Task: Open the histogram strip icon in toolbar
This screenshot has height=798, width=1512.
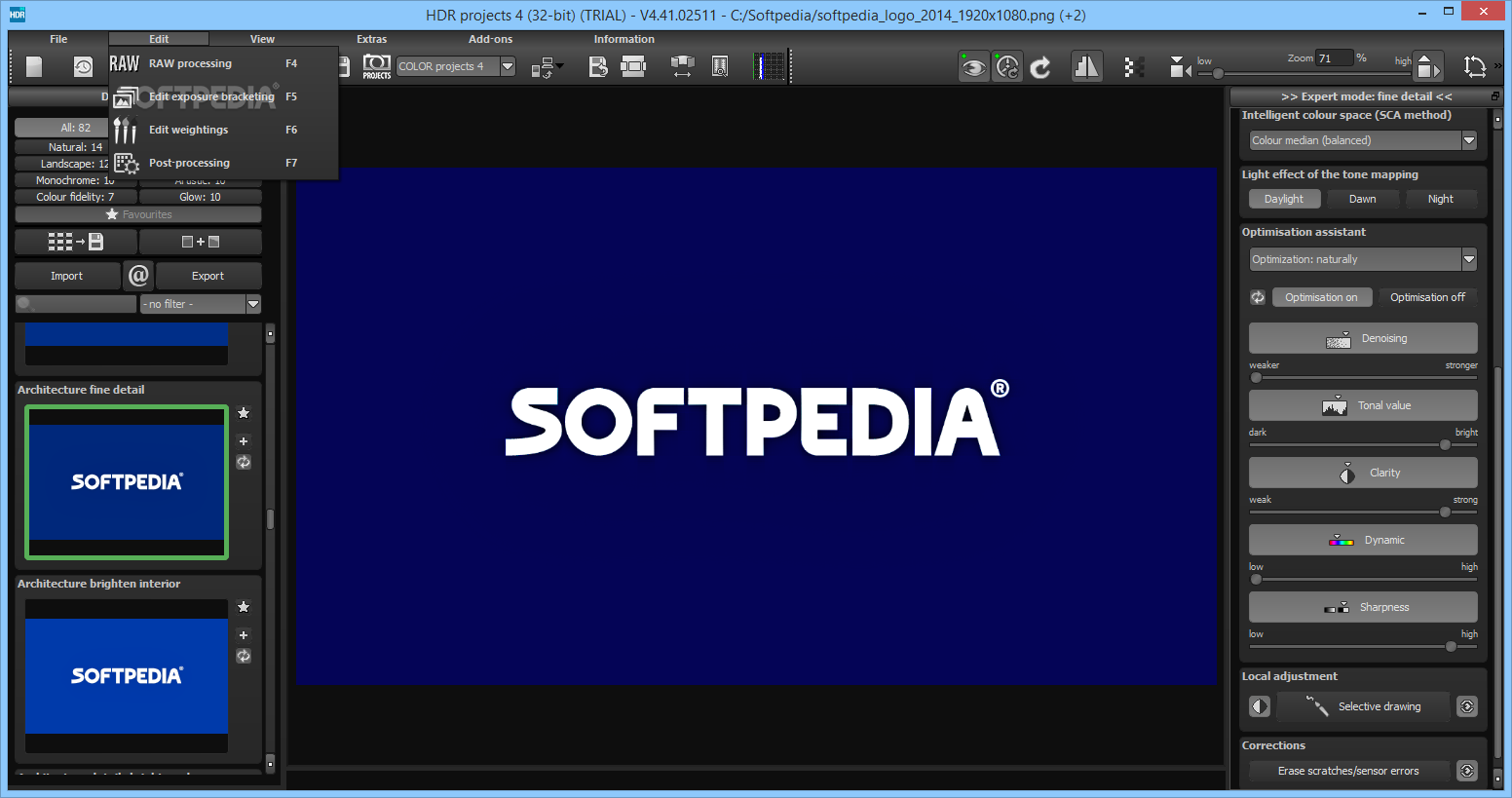Action: coord(770,66)
